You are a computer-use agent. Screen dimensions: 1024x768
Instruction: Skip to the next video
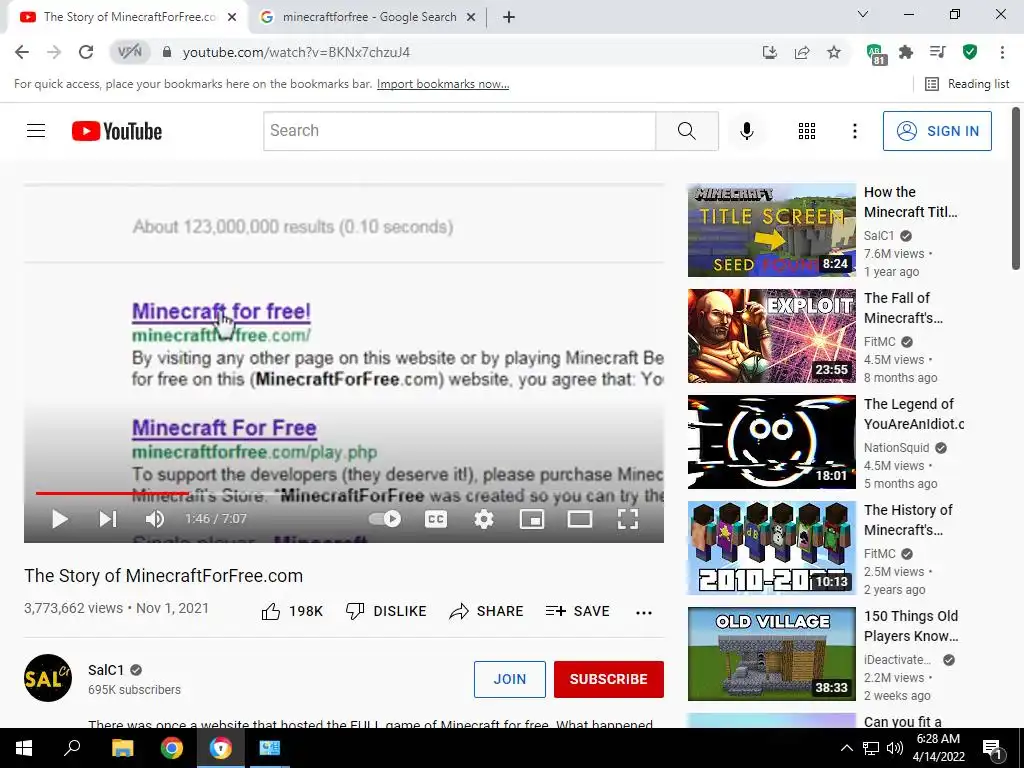(x=108, y=519)
